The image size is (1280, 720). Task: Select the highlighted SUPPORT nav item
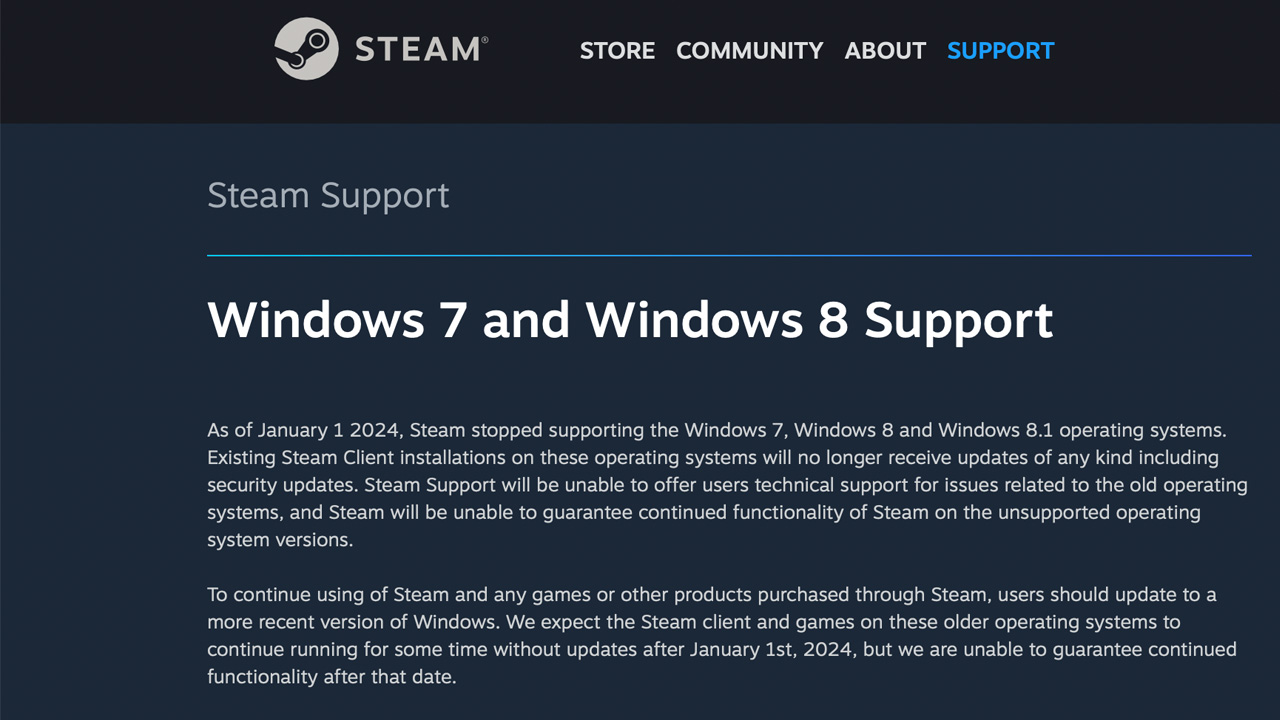pos(1000,51)
